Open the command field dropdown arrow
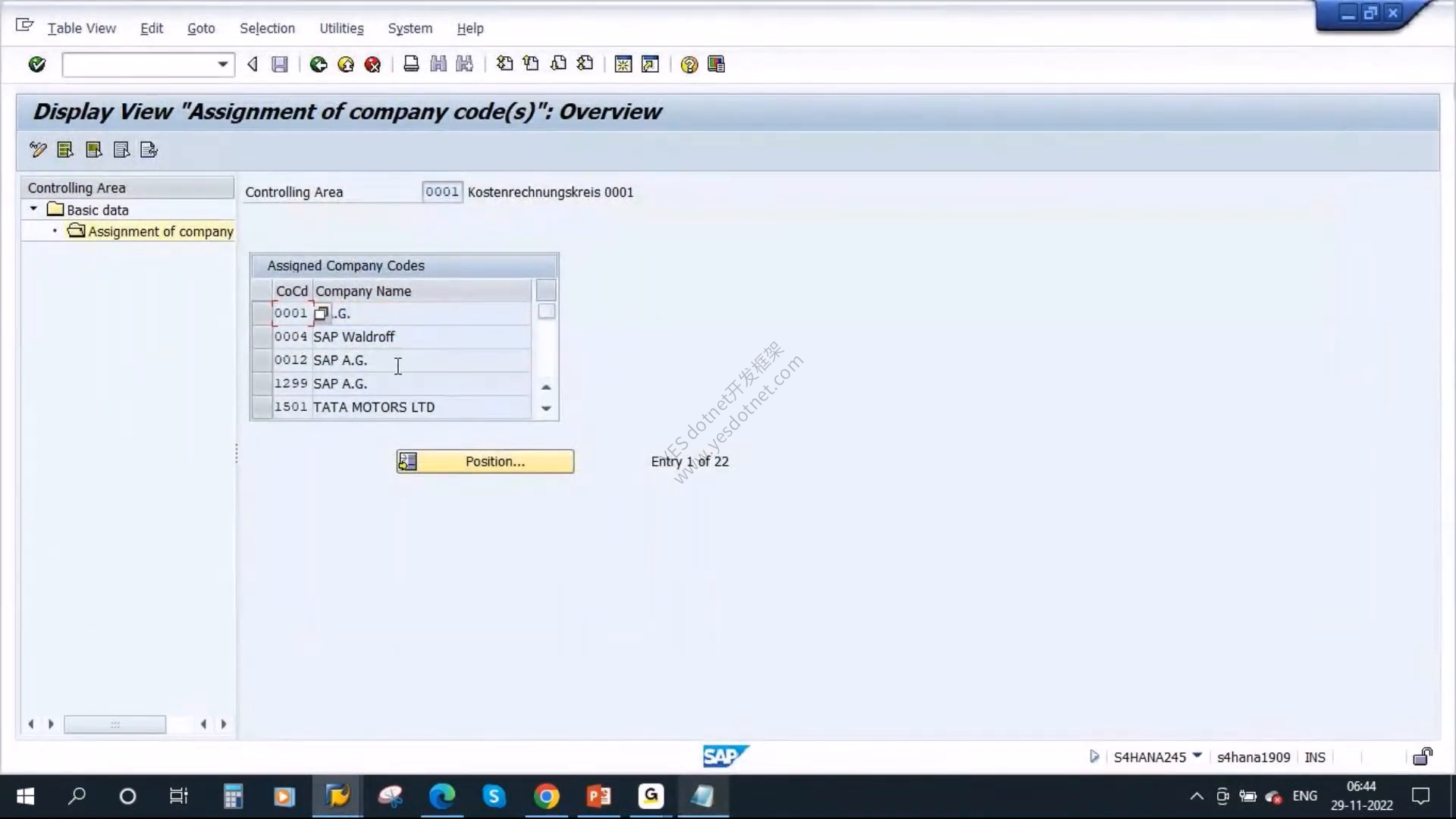Viewport: 1456px width, 819px height. tap(222, 64)
